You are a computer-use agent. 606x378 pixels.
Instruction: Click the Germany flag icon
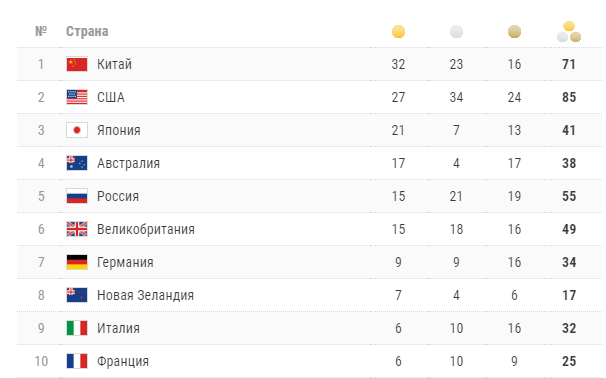point(77,262)
